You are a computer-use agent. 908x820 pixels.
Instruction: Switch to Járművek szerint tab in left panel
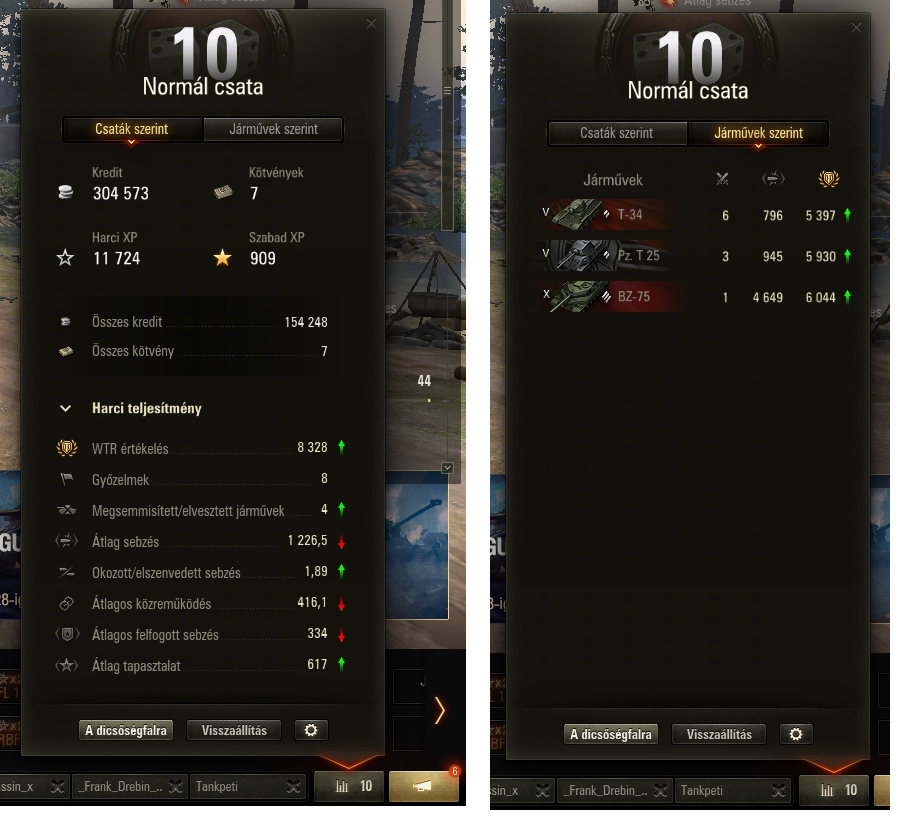pos(273,129)
